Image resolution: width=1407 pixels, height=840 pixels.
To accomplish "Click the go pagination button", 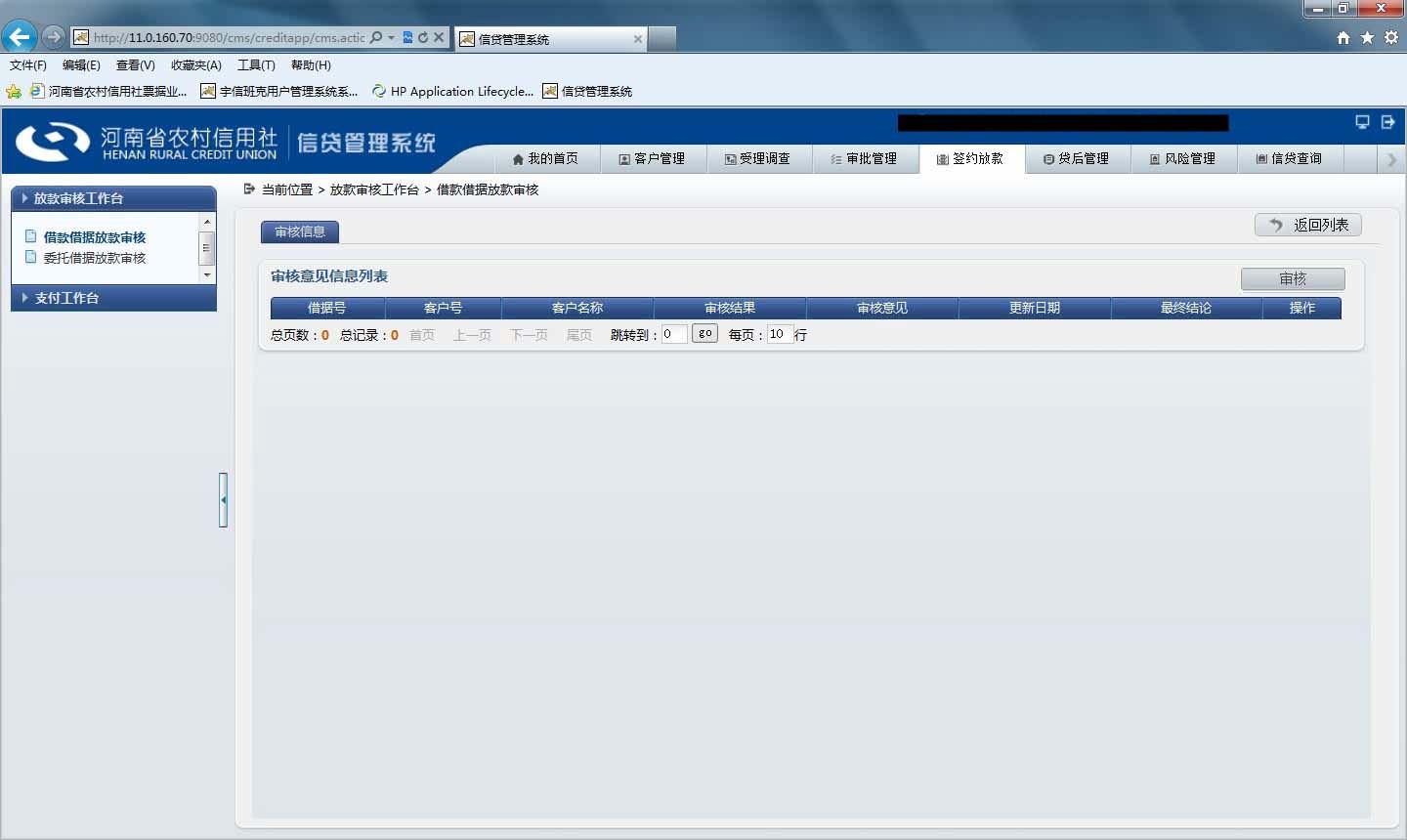I will tap(704, 333).
